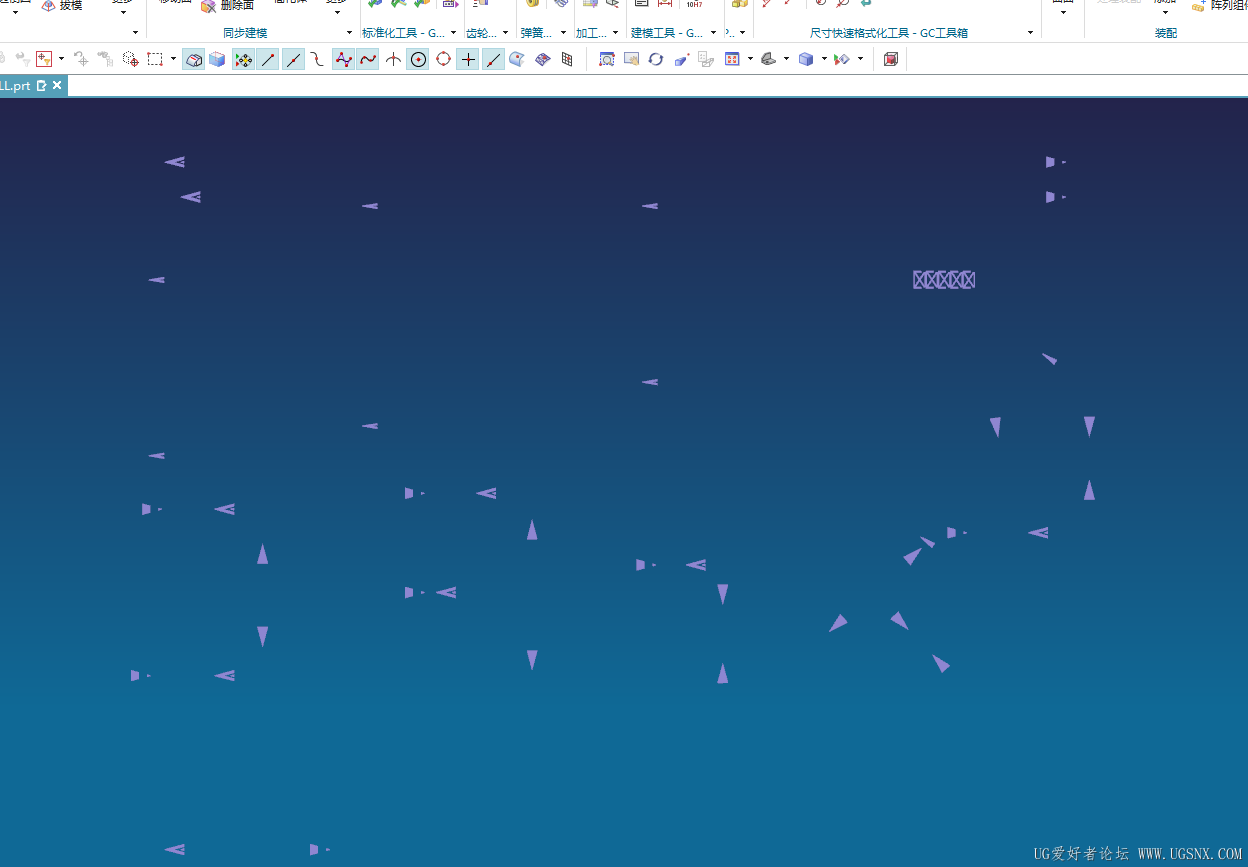This screenshot has width=1248, height=867.
Task: Click the 建模工具 group label
Action: [667, 33]
